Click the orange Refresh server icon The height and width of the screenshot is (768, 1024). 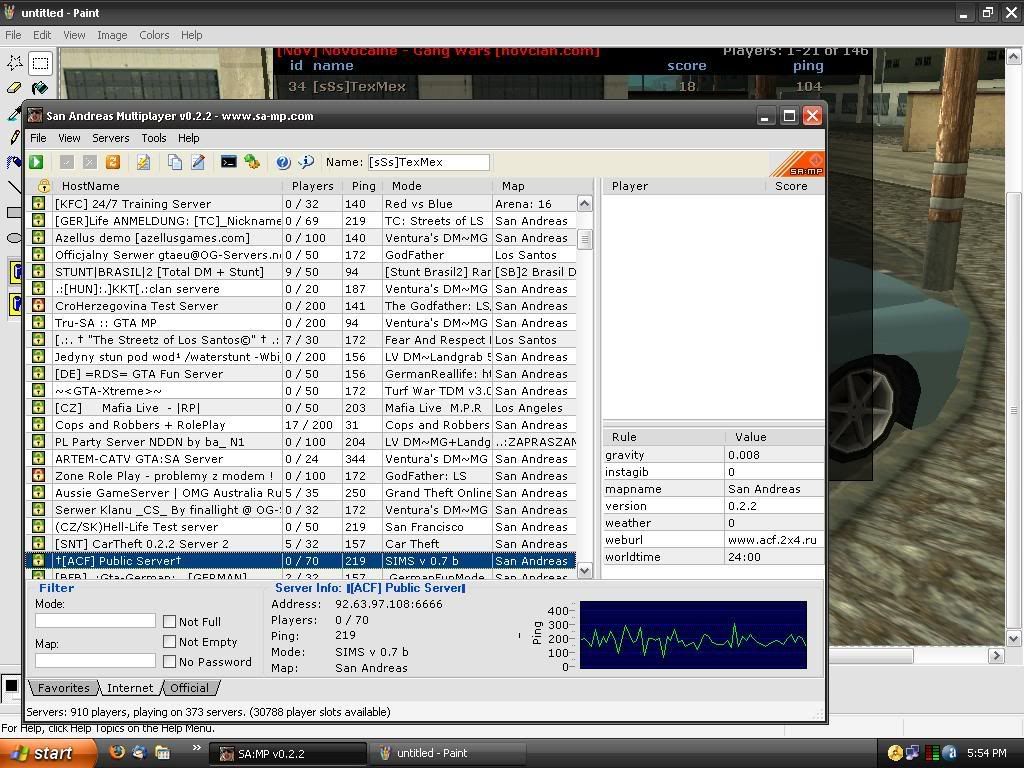pyautogui.click(x=113, y=162)
